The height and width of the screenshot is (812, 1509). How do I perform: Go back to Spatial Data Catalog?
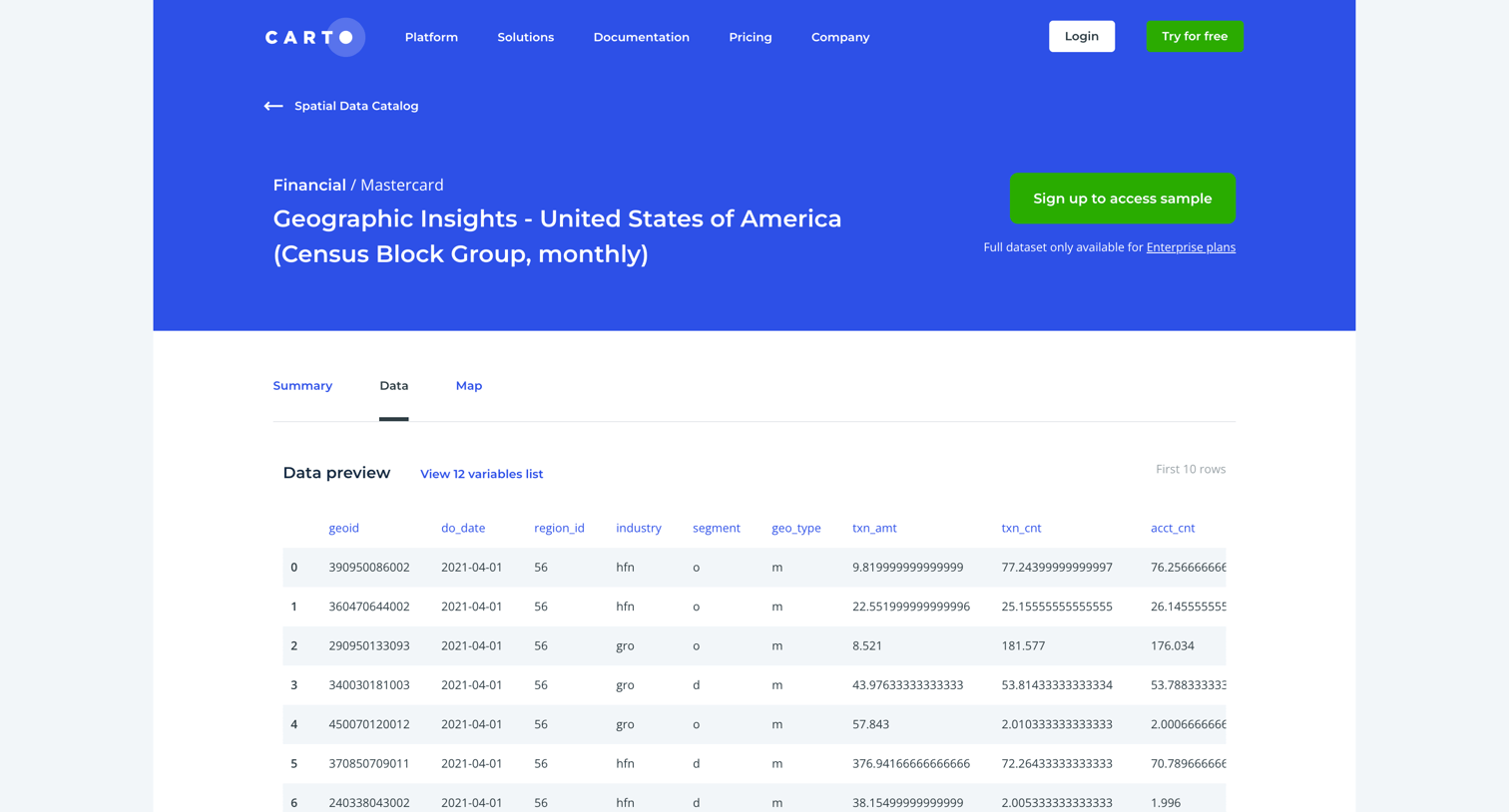tap(356, 106)
